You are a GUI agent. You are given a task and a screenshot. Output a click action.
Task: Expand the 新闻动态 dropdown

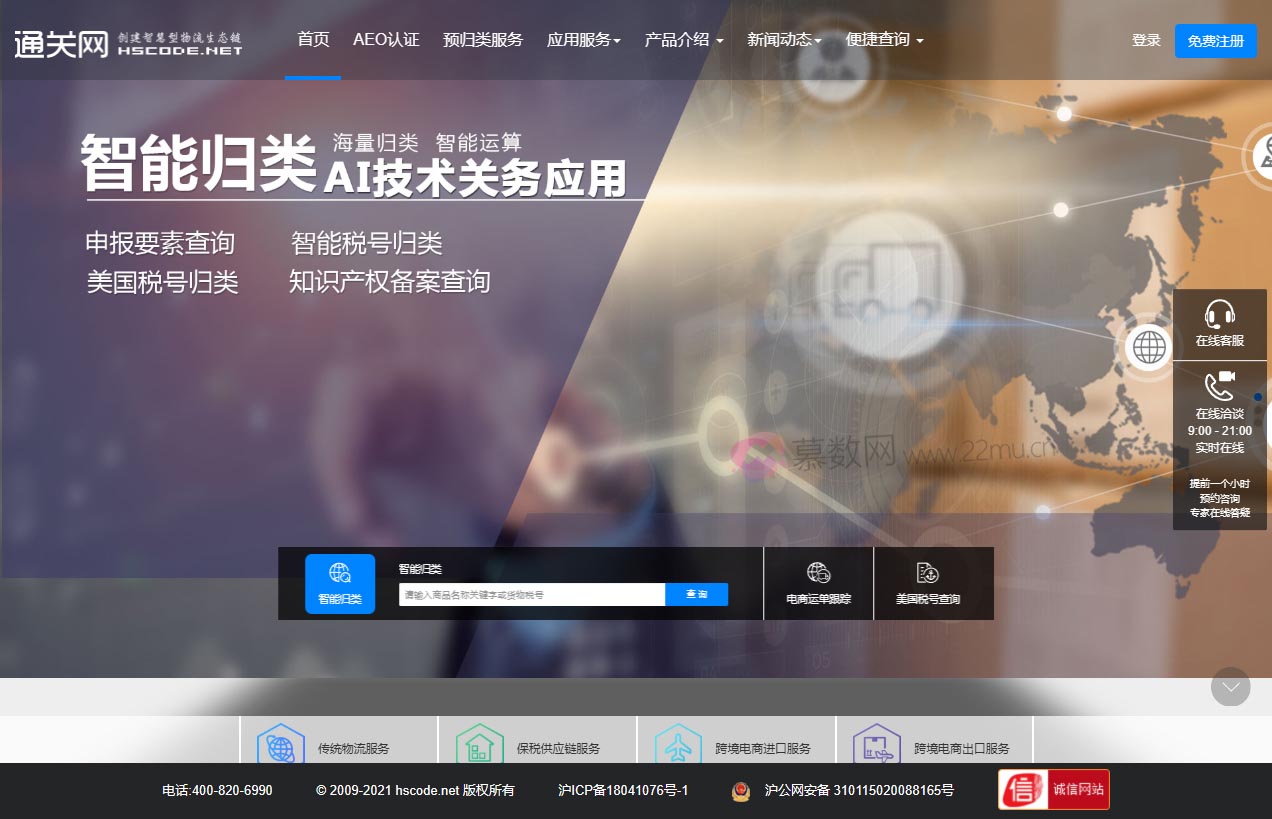[x=784, y=40]
